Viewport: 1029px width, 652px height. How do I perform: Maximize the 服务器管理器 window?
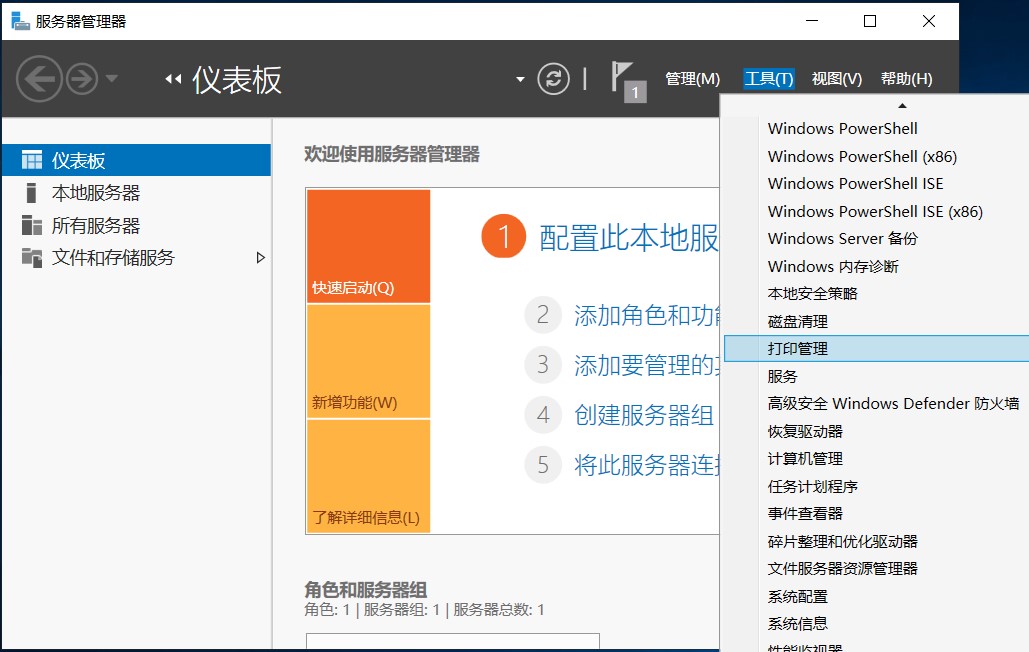pyautogui.click(x=870, y=21)
